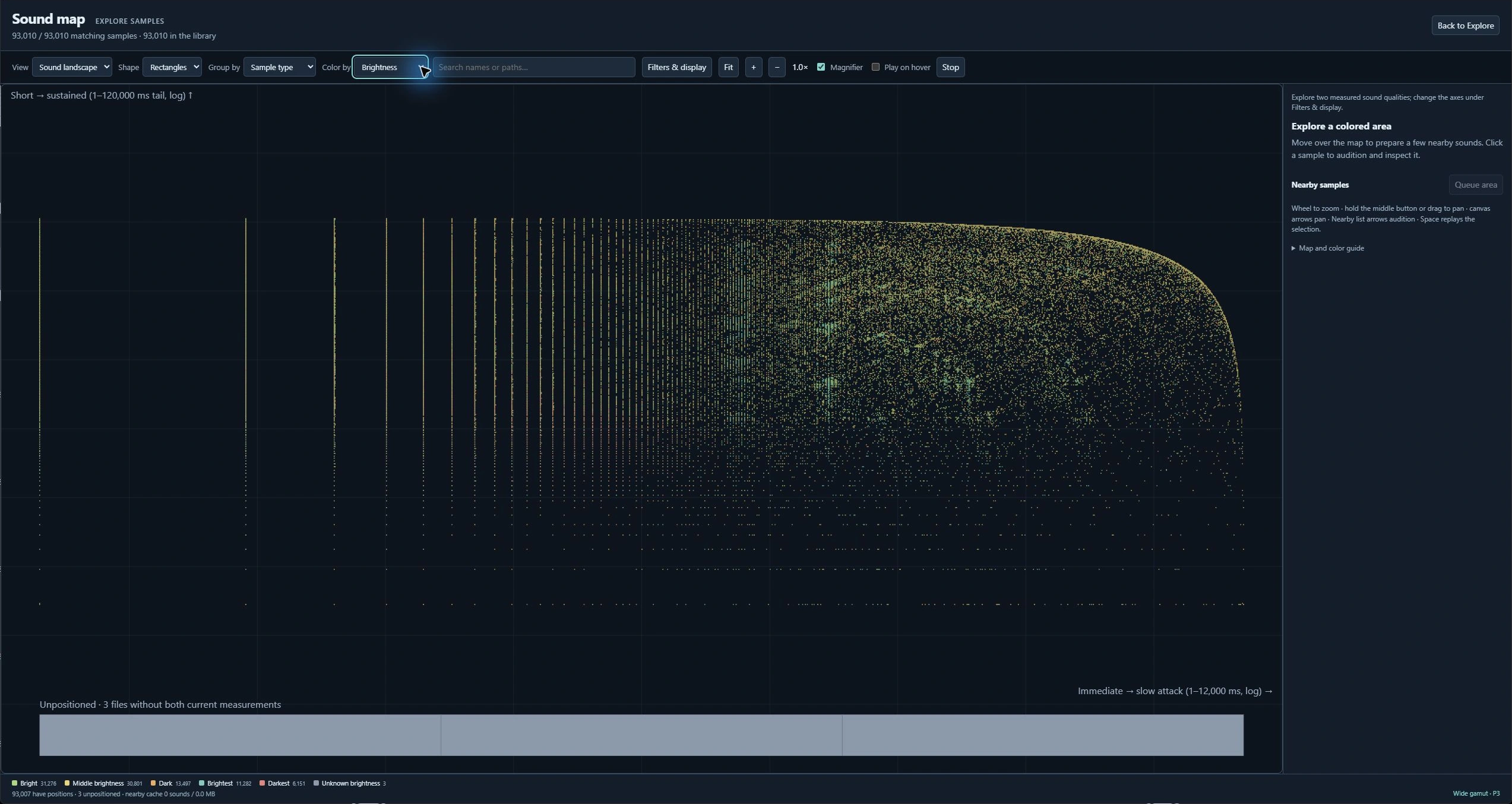Click the Sound map title
Image resolution: width=1512 pixels, height=804 pixels.
tap(48, 19)
